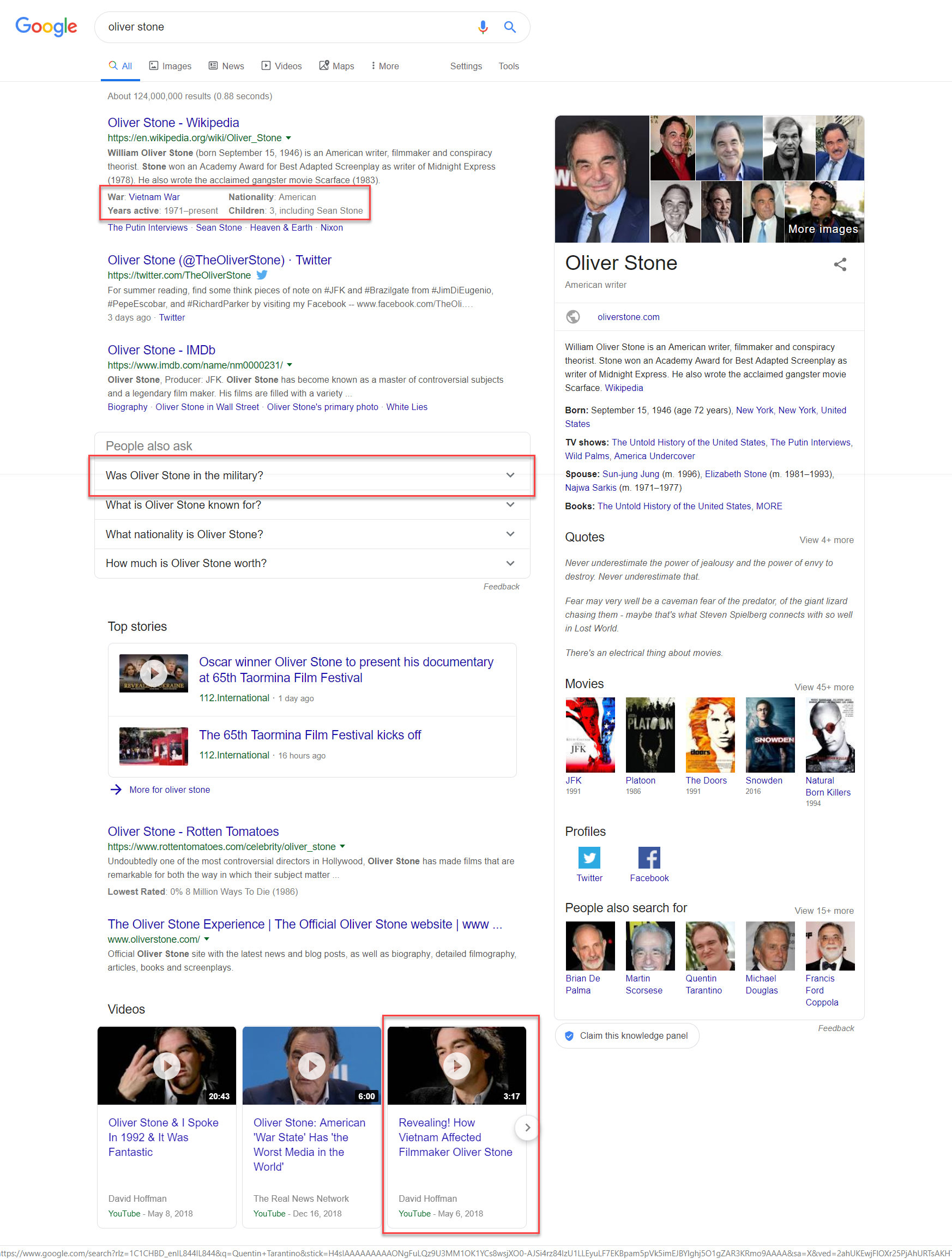The height and width of the screenshot is (1259, 952).
Task: Select the Platoon movie poster
Action: 650,734
